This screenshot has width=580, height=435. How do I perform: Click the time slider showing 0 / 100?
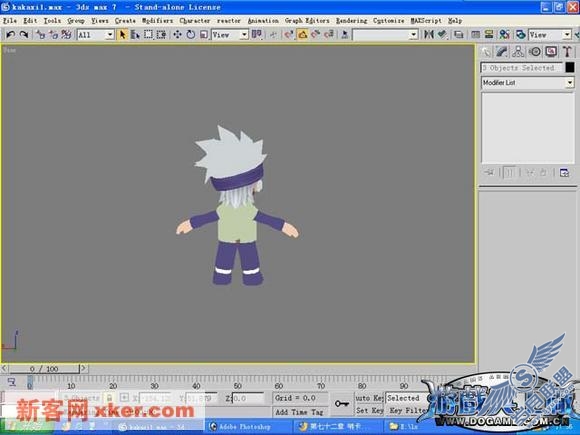[x=44, y=368]
